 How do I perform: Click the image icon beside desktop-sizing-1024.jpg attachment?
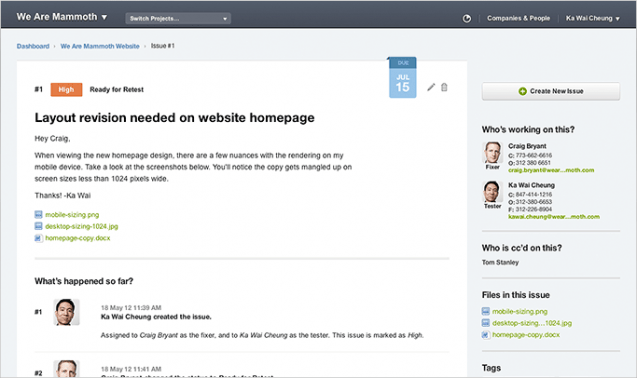tap(39, 226)
